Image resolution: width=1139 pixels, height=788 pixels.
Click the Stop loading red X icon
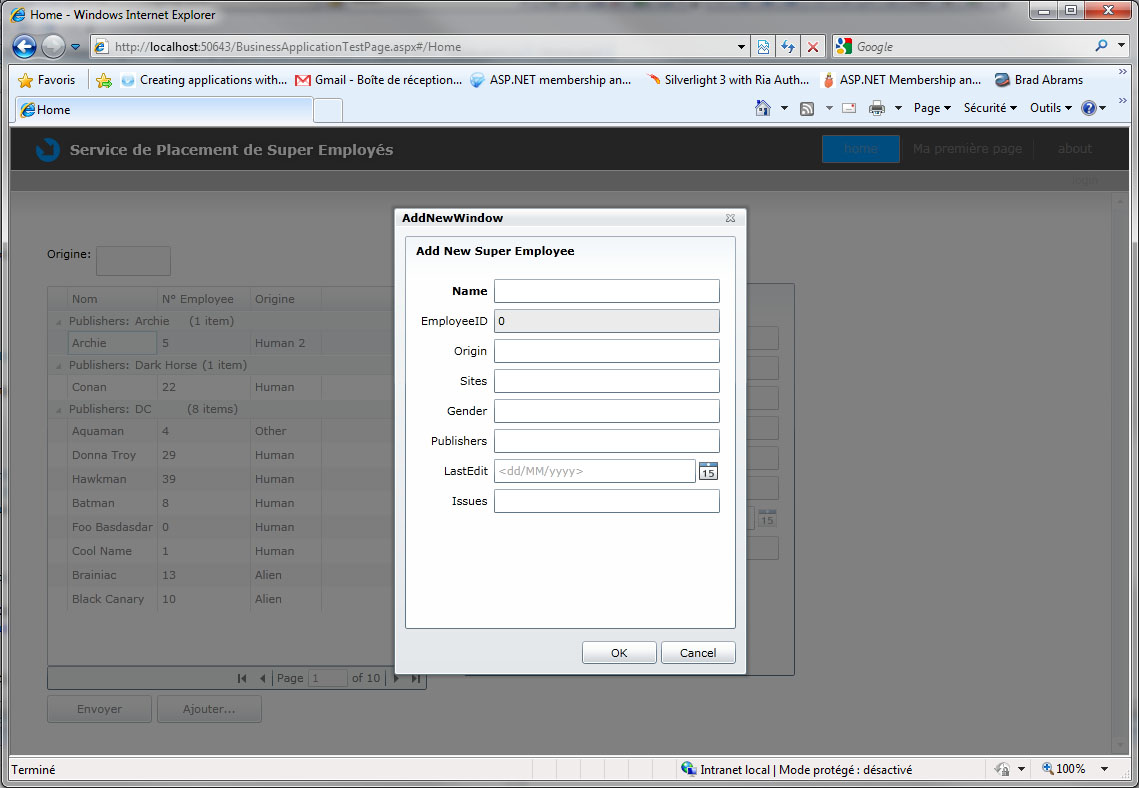pos(813,46)
